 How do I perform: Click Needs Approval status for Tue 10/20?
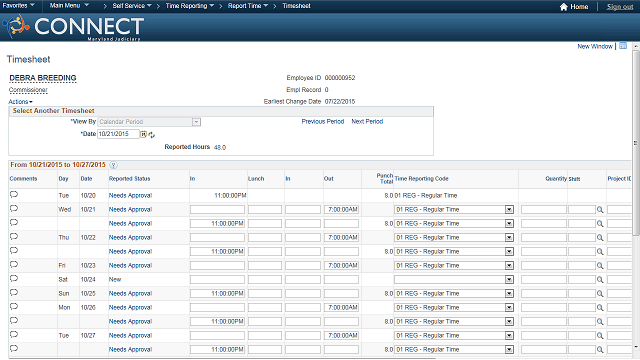coord(130,196)
